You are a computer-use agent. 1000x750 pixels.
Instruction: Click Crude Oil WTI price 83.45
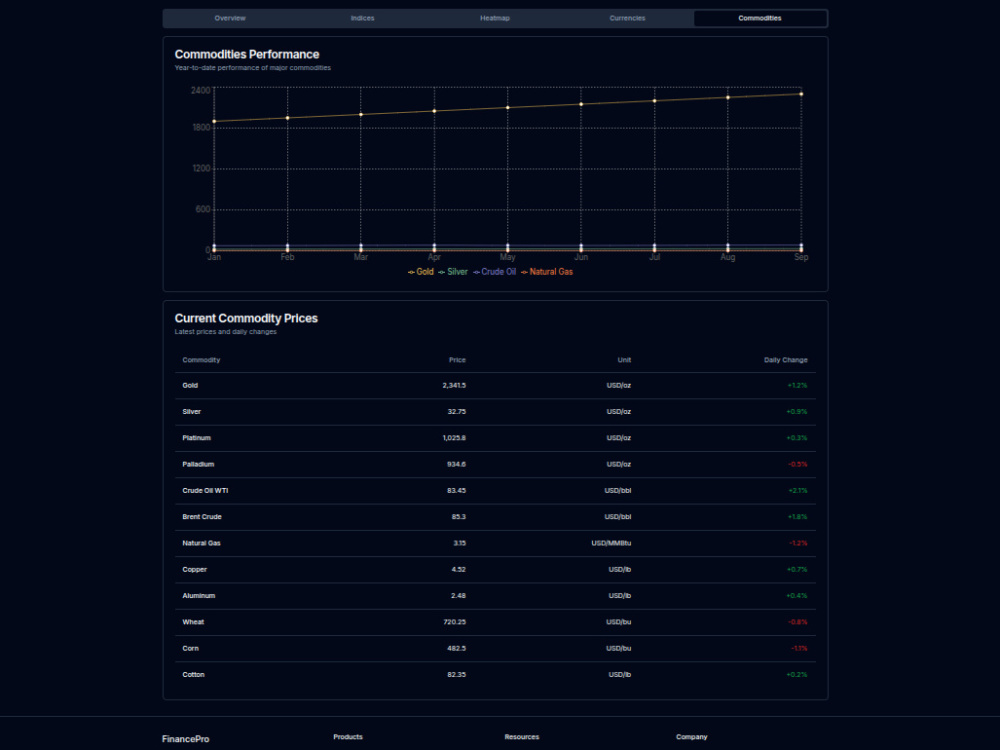click(x=457, y=491)
